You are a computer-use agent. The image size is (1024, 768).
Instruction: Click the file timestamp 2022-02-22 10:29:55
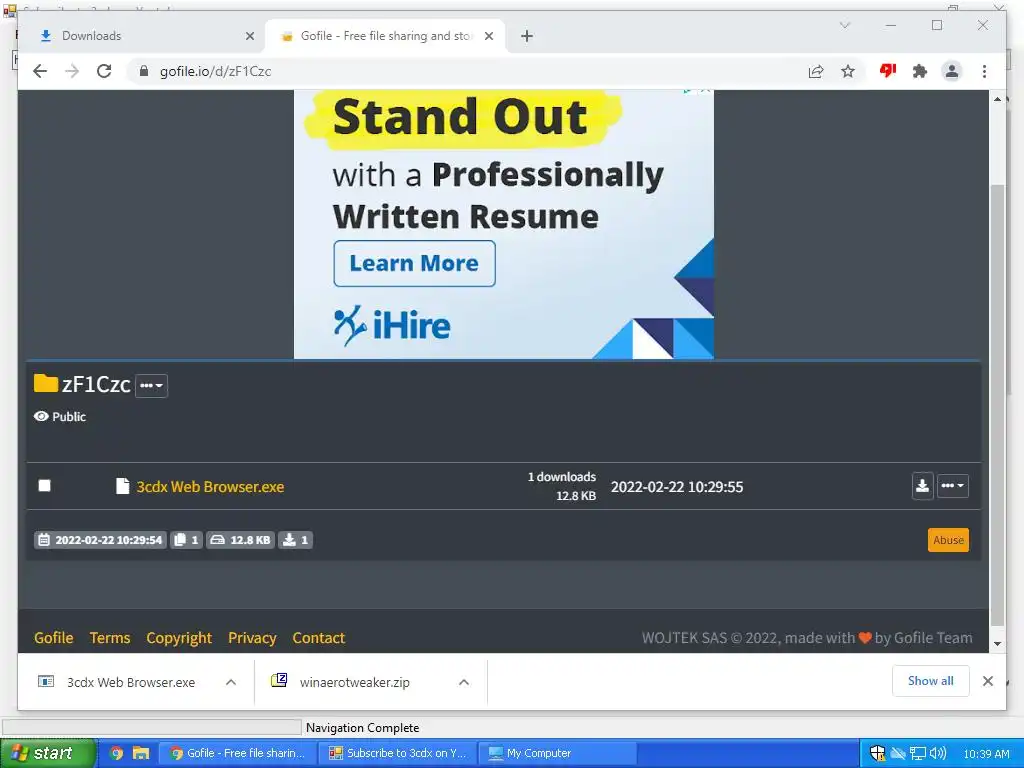pos(677,487)
